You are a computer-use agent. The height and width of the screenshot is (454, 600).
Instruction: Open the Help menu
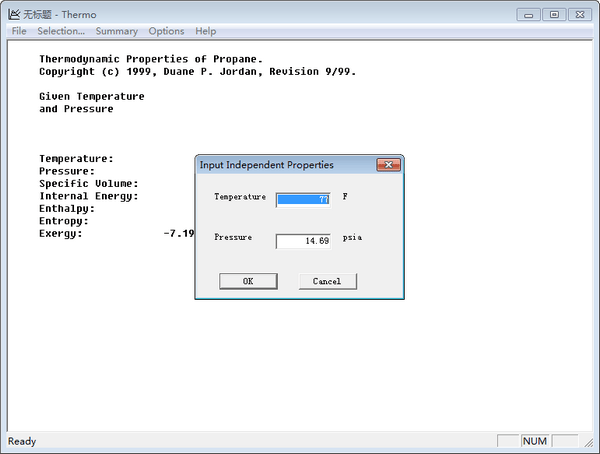pos(205,31)
